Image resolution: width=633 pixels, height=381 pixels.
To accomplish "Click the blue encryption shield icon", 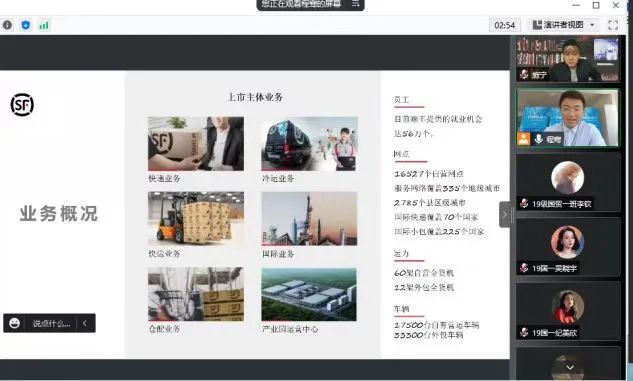I will point(26,25).
